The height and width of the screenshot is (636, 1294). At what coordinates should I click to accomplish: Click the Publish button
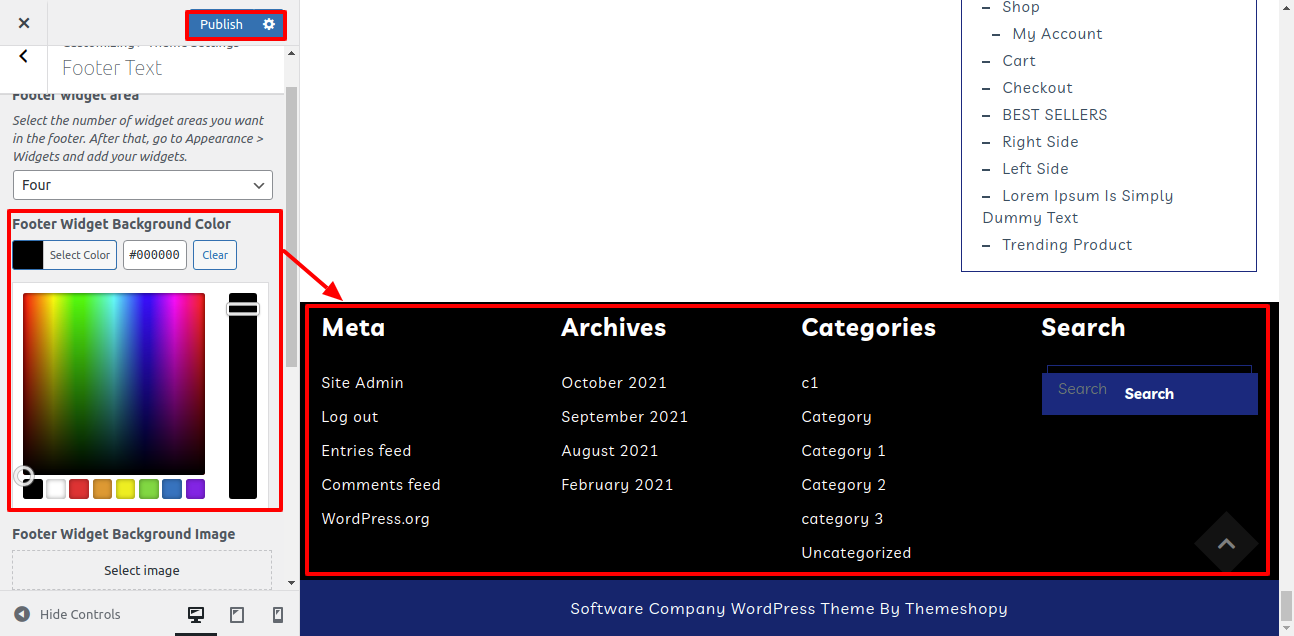coord(221,24)
